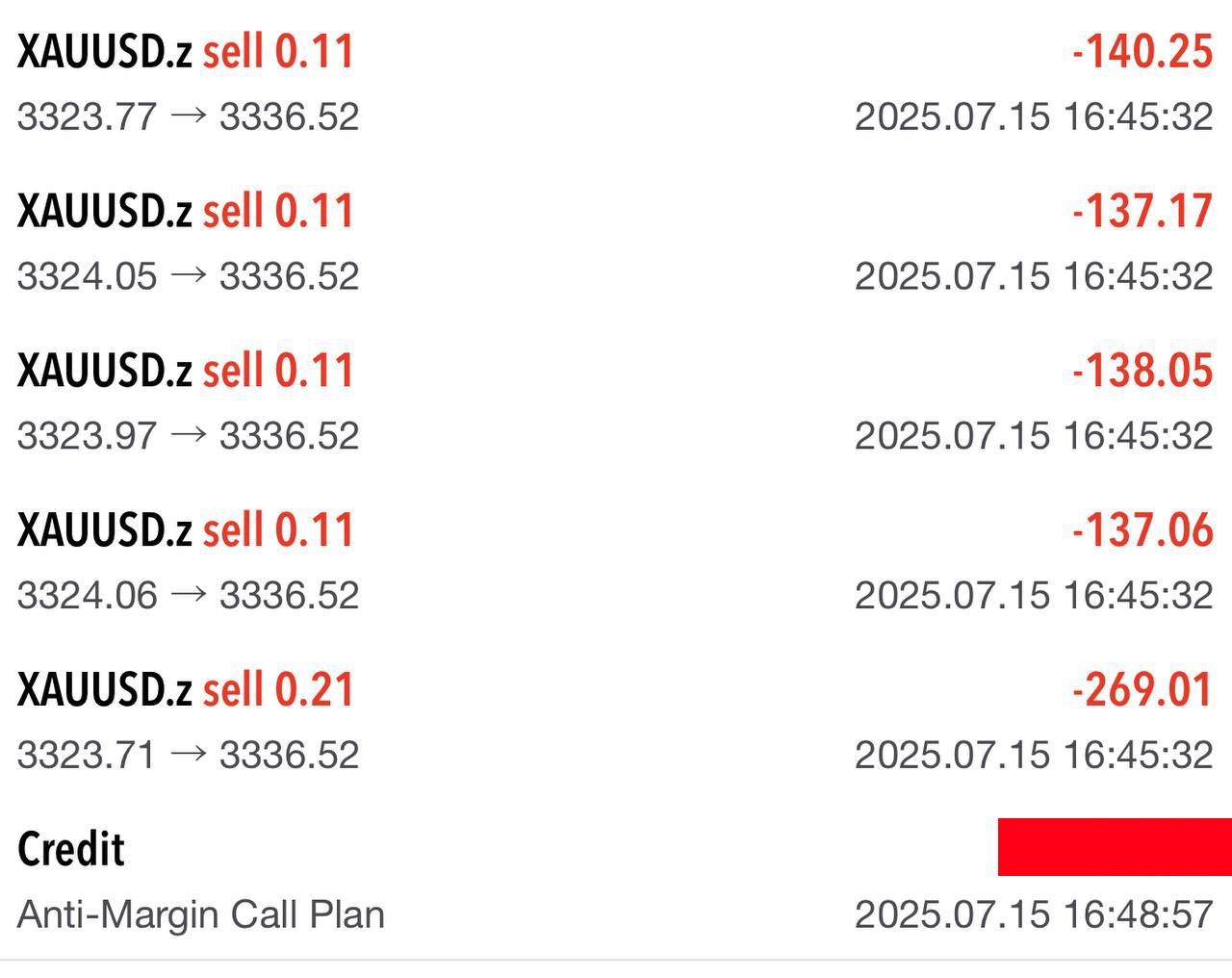
Task: Click the -137.17 loss value
Action: [x=1142, y=211]
